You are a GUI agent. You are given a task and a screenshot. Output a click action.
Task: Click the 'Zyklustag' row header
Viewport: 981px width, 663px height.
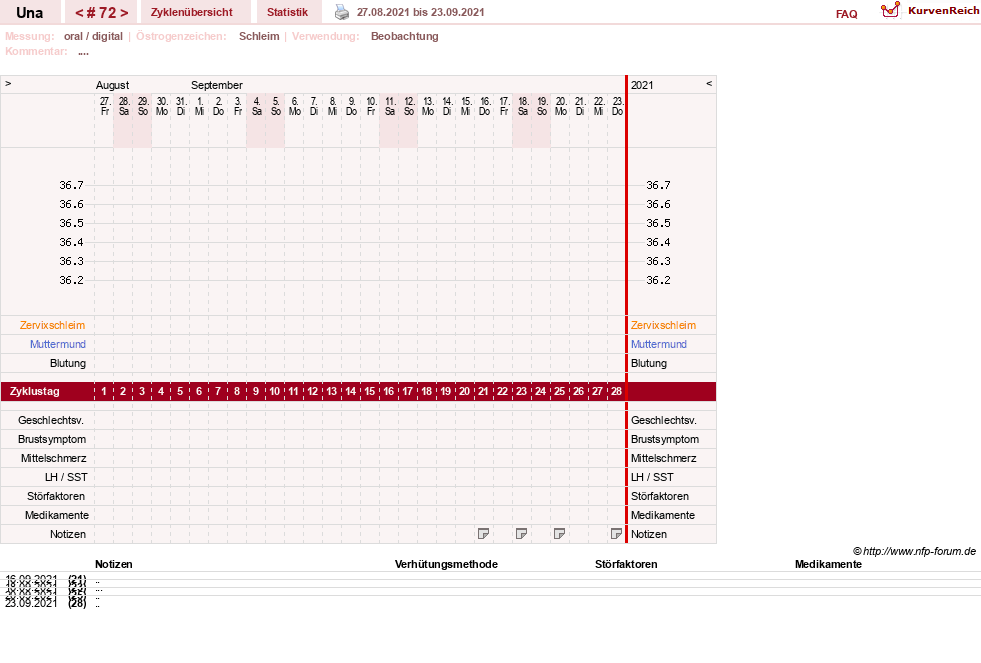point(34,392)
